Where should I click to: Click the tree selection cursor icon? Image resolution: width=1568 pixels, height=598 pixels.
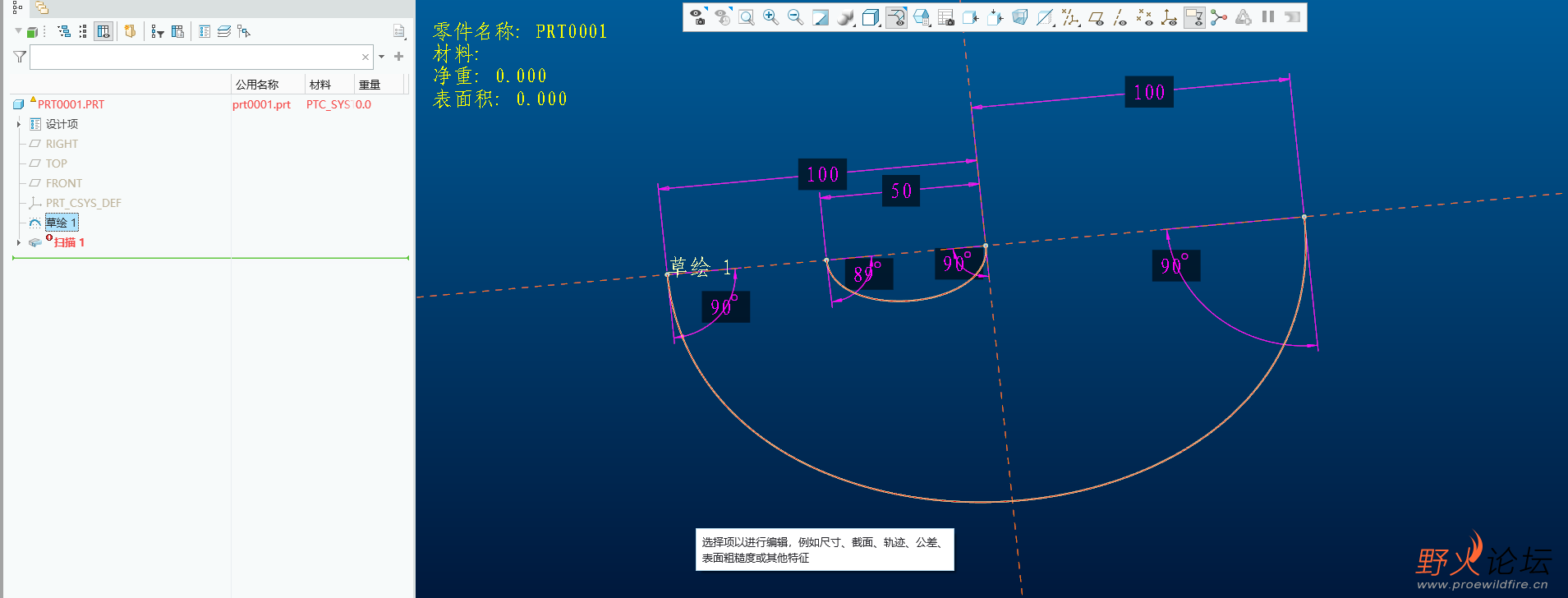point(244,31)
